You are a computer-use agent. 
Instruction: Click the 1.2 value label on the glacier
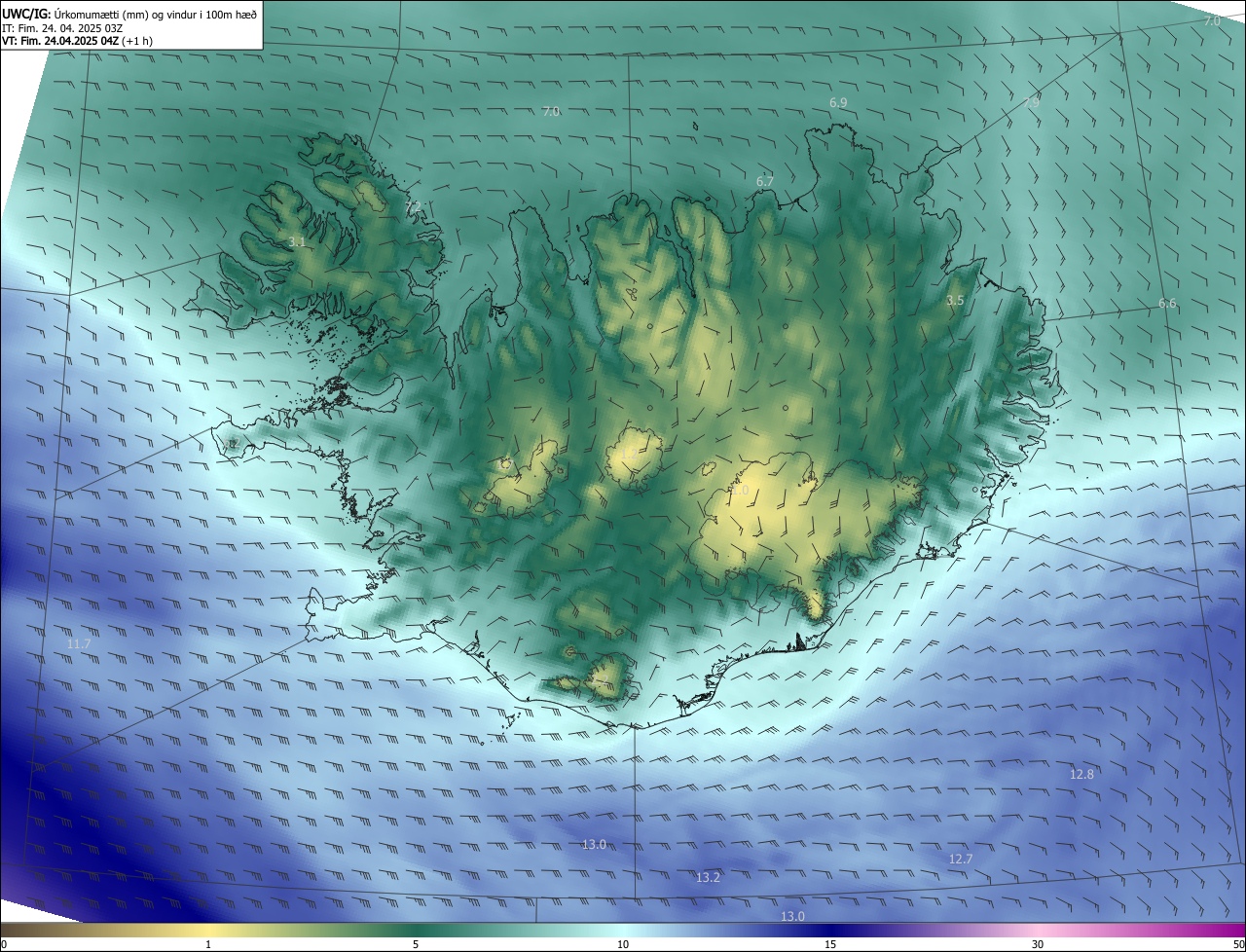coord(628,454)
